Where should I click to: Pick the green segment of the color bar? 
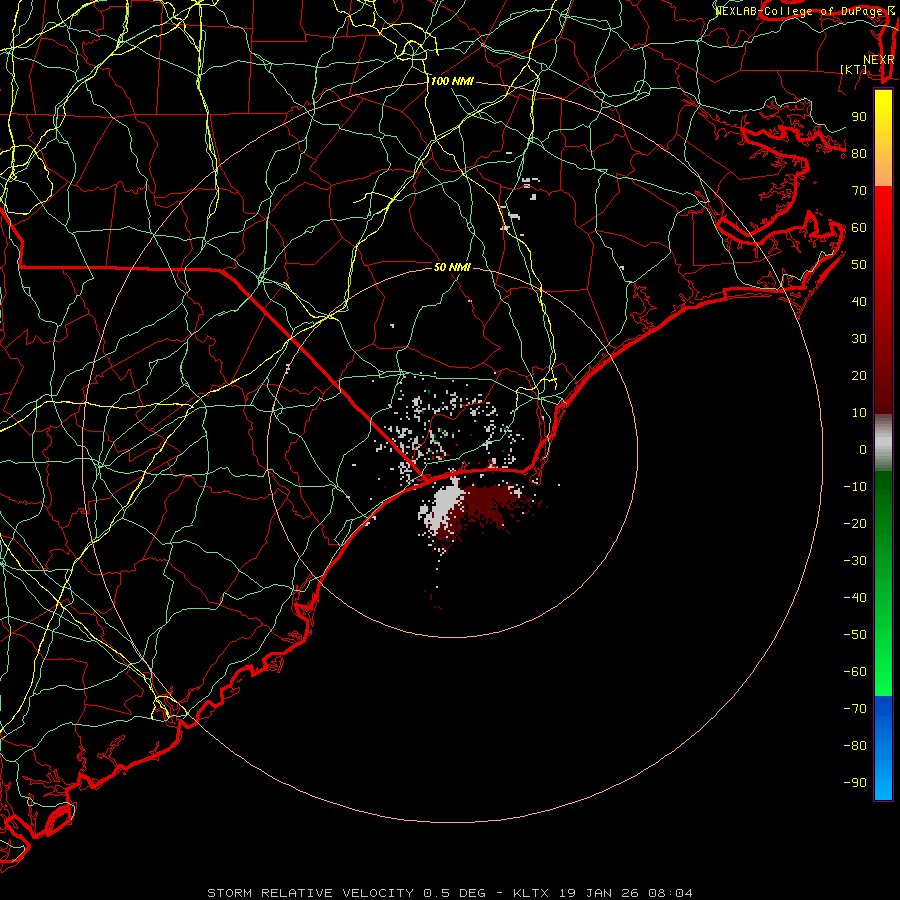click(x=883, y=584)
